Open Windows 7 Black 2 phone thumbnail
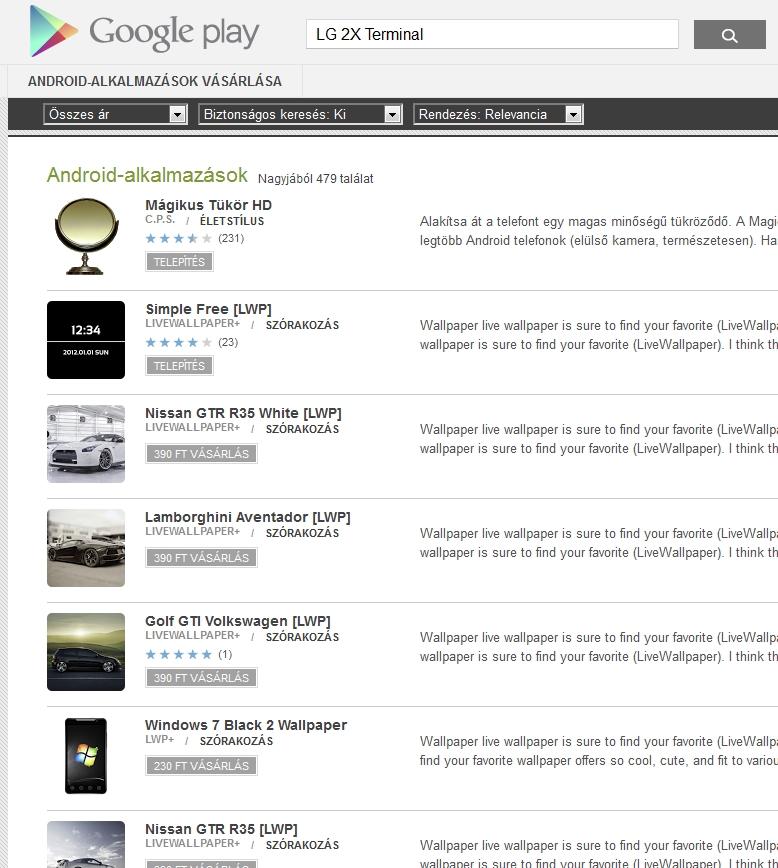 tap(86, 756)
